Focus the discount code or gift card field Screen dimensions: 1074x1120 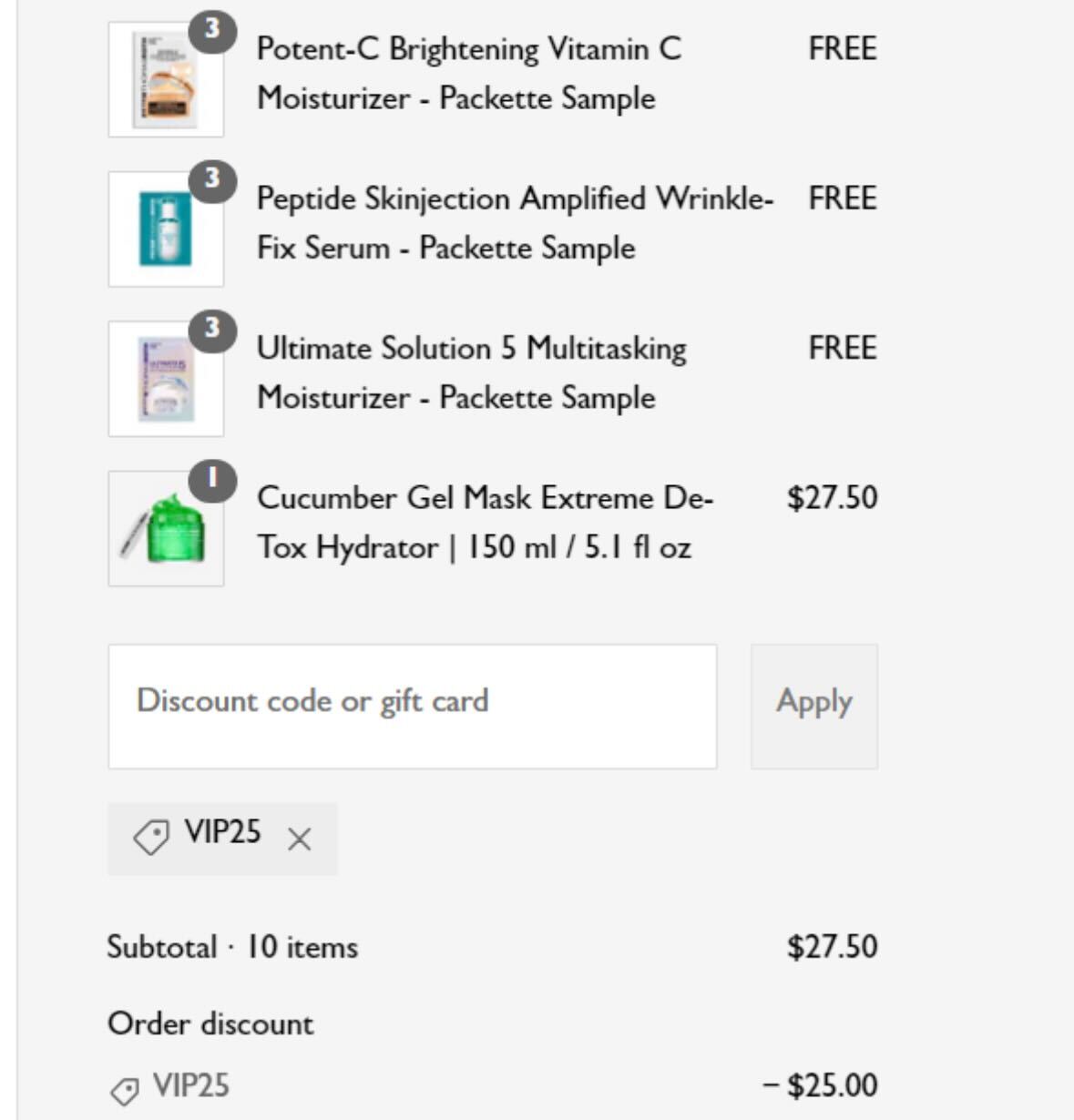pos(412,706)
